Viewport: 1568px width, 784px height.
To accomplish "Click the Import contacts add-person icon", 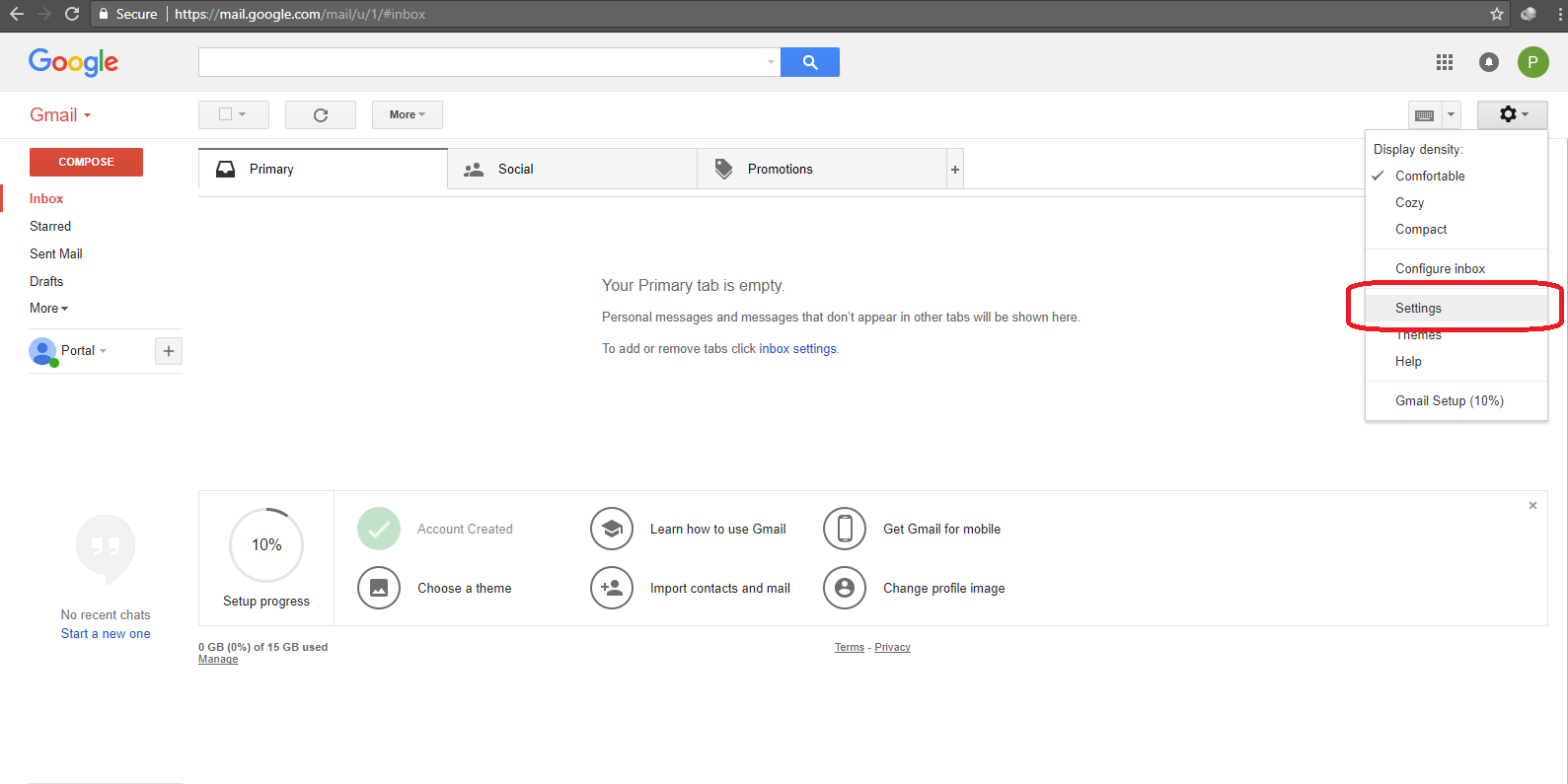I will pos(612,588).
